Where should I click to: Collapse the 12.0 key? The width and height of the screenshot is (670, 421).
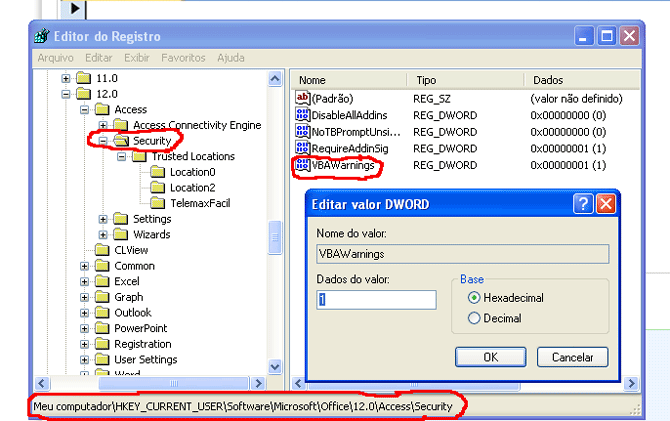point(66,94)
